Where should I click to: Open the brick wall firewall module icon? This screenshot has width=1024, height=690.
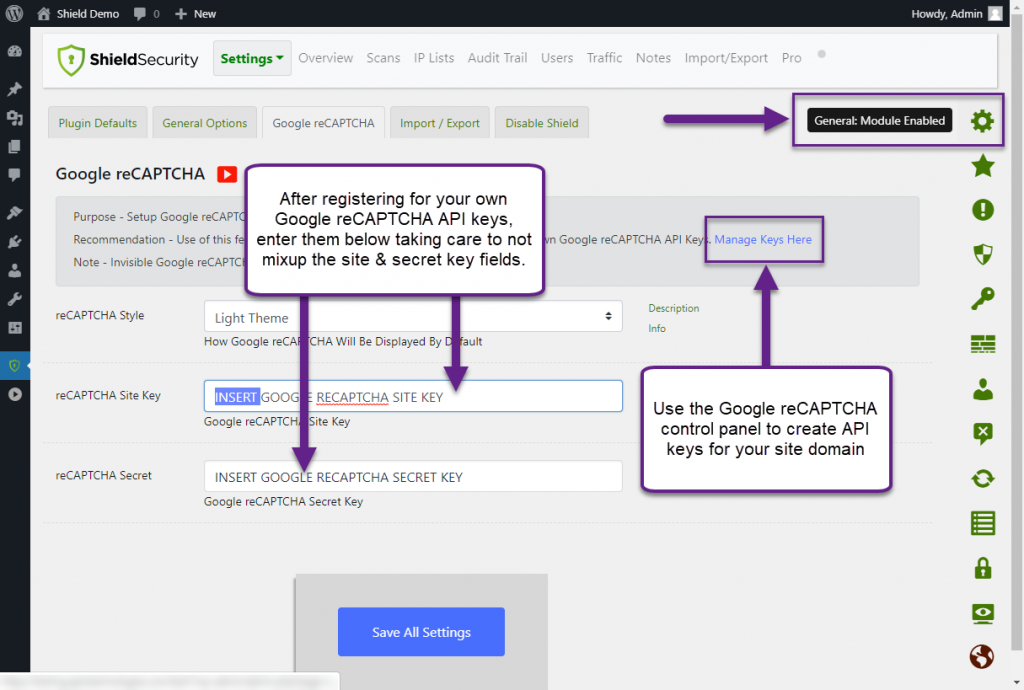pos(983,343)
